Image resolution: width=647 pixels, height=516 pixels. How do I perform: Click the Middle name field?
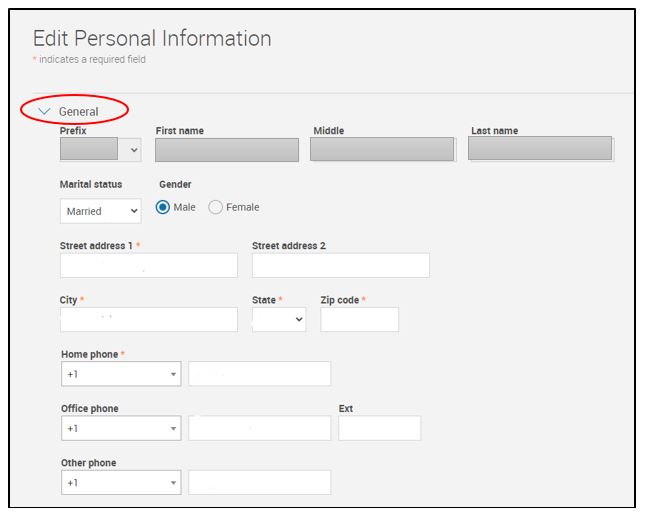pos(382,150)
